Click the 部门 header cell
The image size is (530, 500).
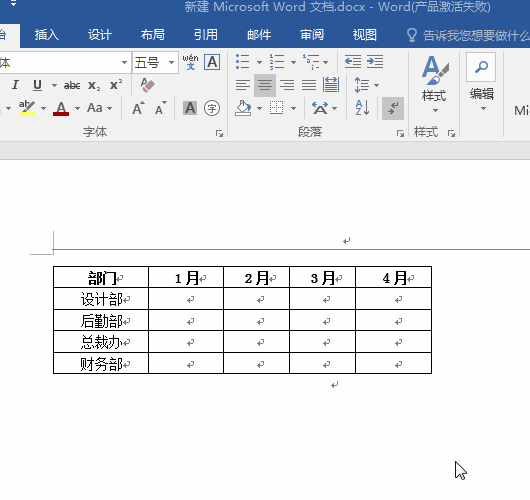click(x=101, y=277)
